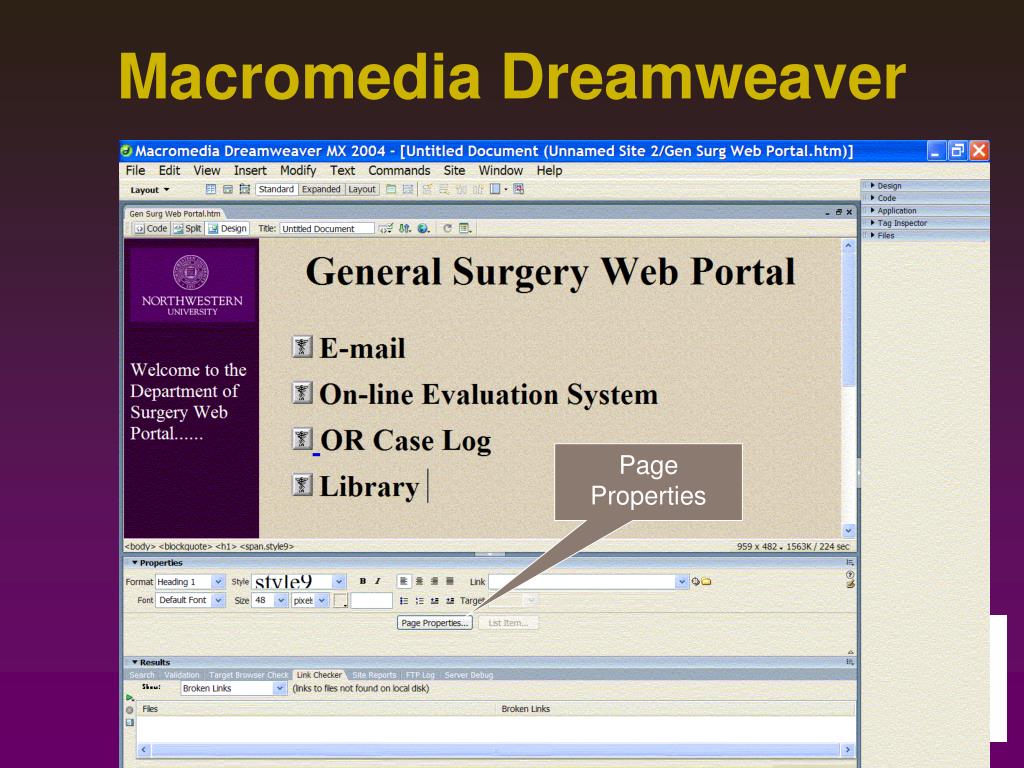
Task: Click the Refresh Design View icon
Action: click(x=447, y=229)
